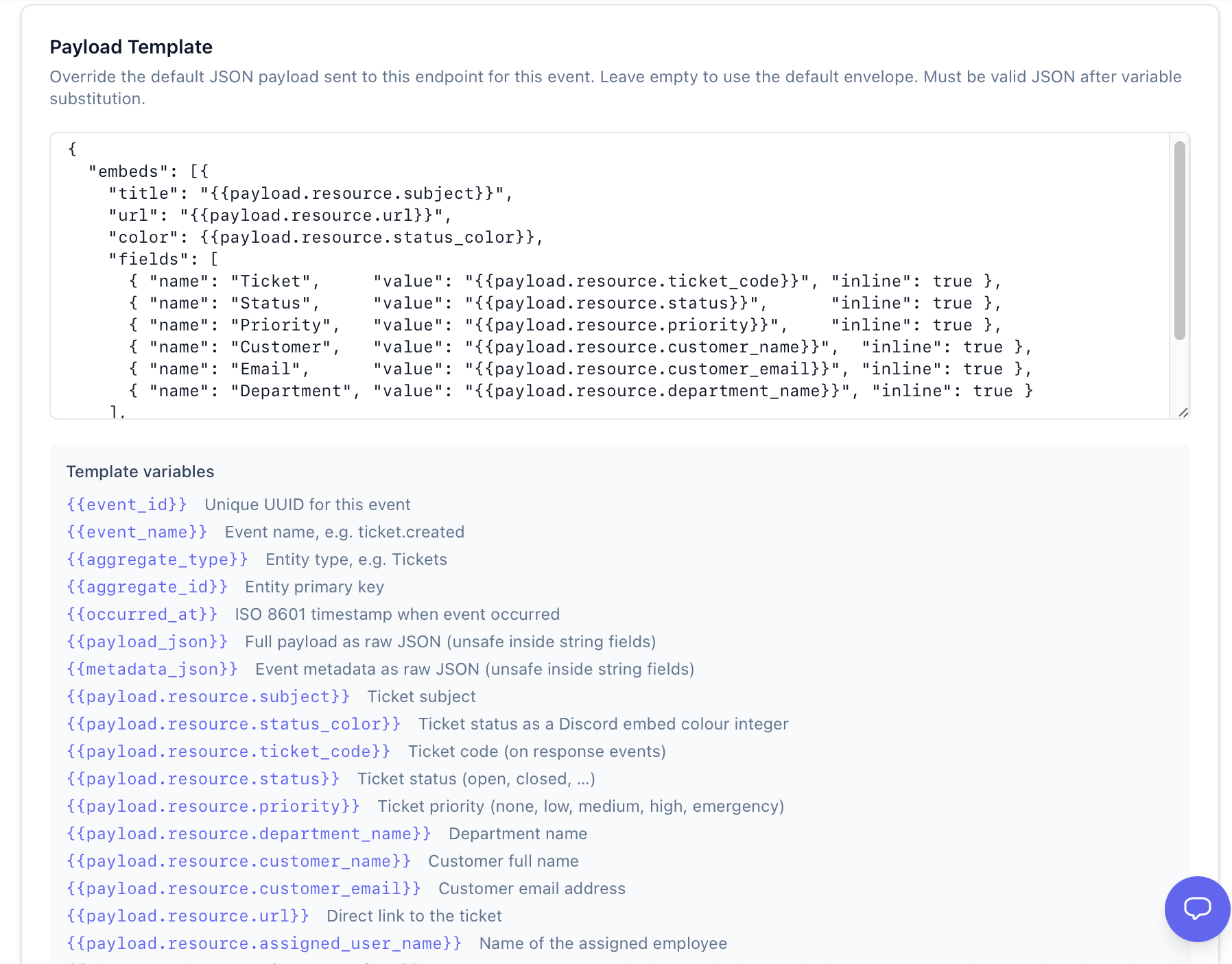The width and height of the screenshot is (1232, 964).
Task: Click {{payload.resource.priority}} in the variables list
Action: (x=213, y=806)
